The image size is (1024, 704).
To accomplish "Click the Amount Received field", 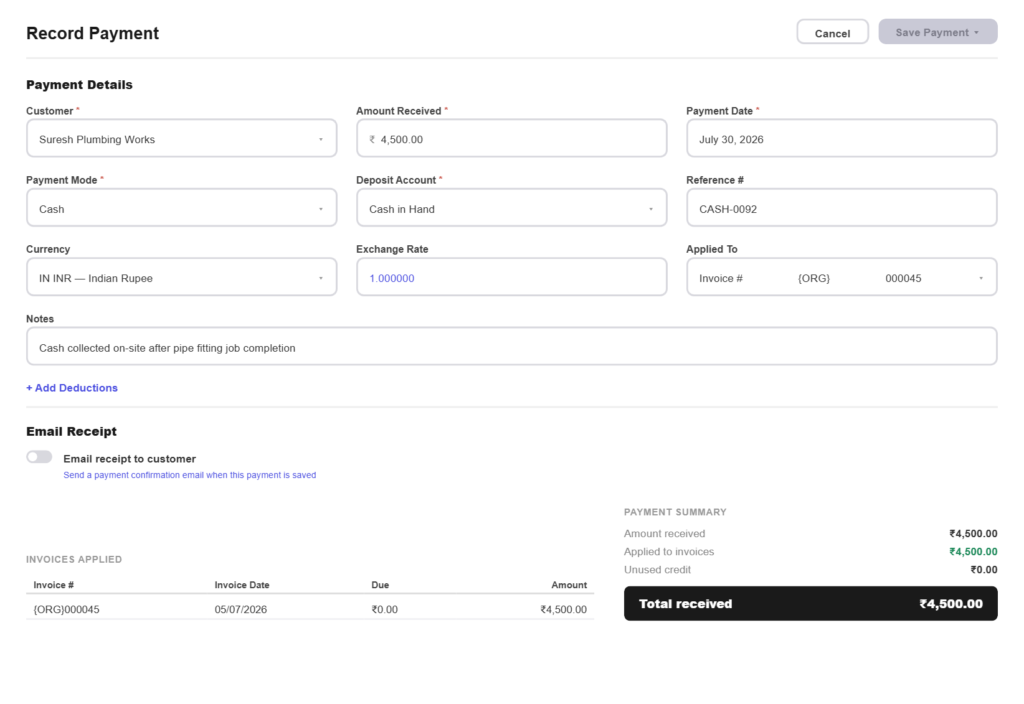I will [x=511, y=138].
